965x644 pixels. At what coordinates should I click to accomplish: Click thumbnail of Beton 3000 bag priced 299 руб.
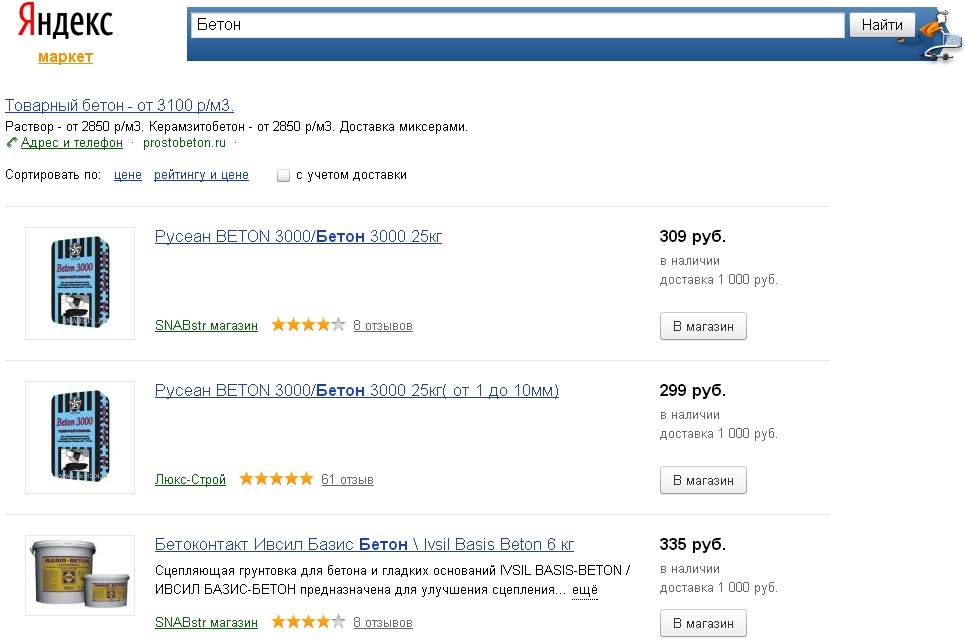click(80, 437)
